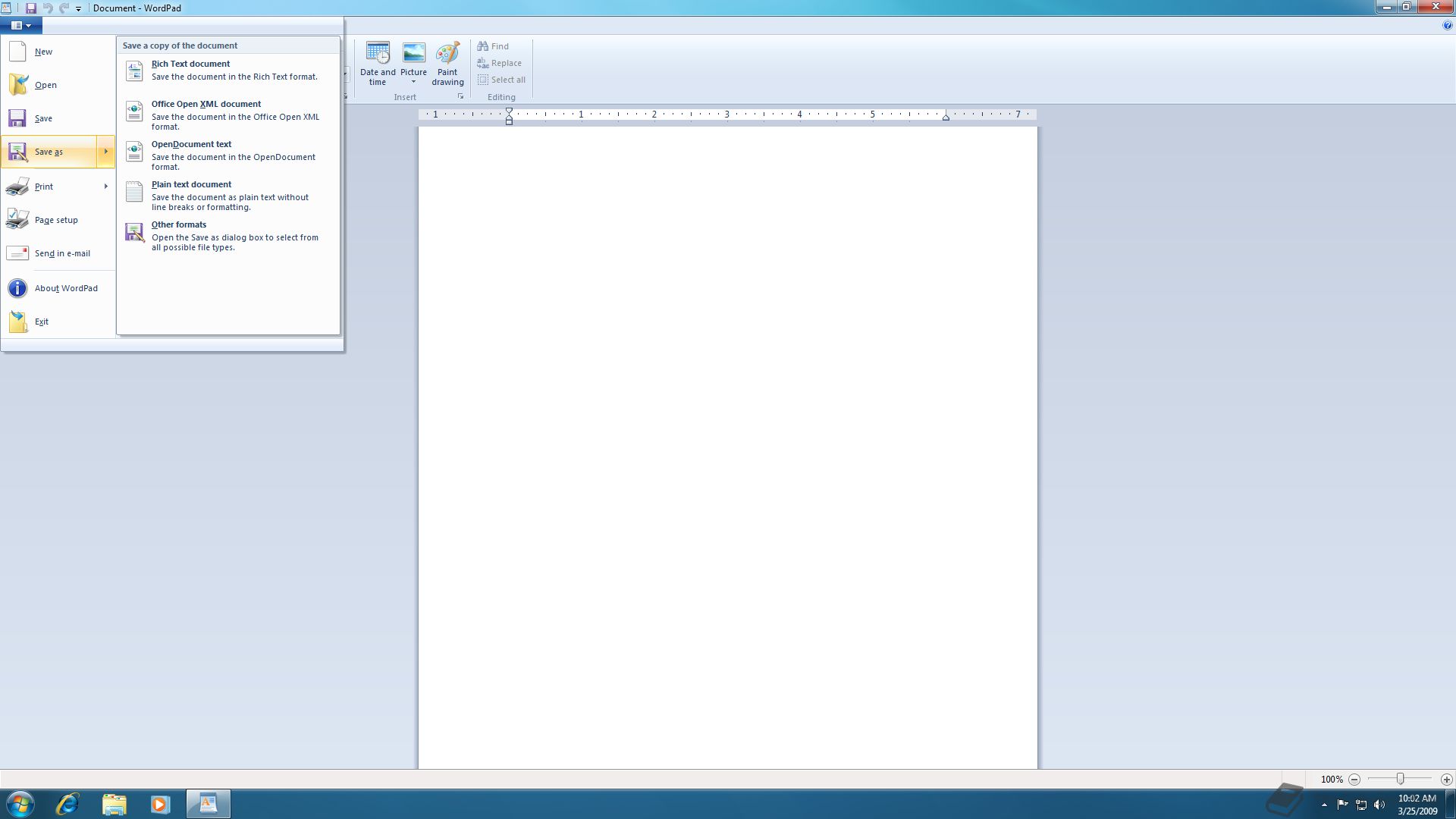
Task: Open the Picture dropdown arrow
Action: (x=414, y=82)
